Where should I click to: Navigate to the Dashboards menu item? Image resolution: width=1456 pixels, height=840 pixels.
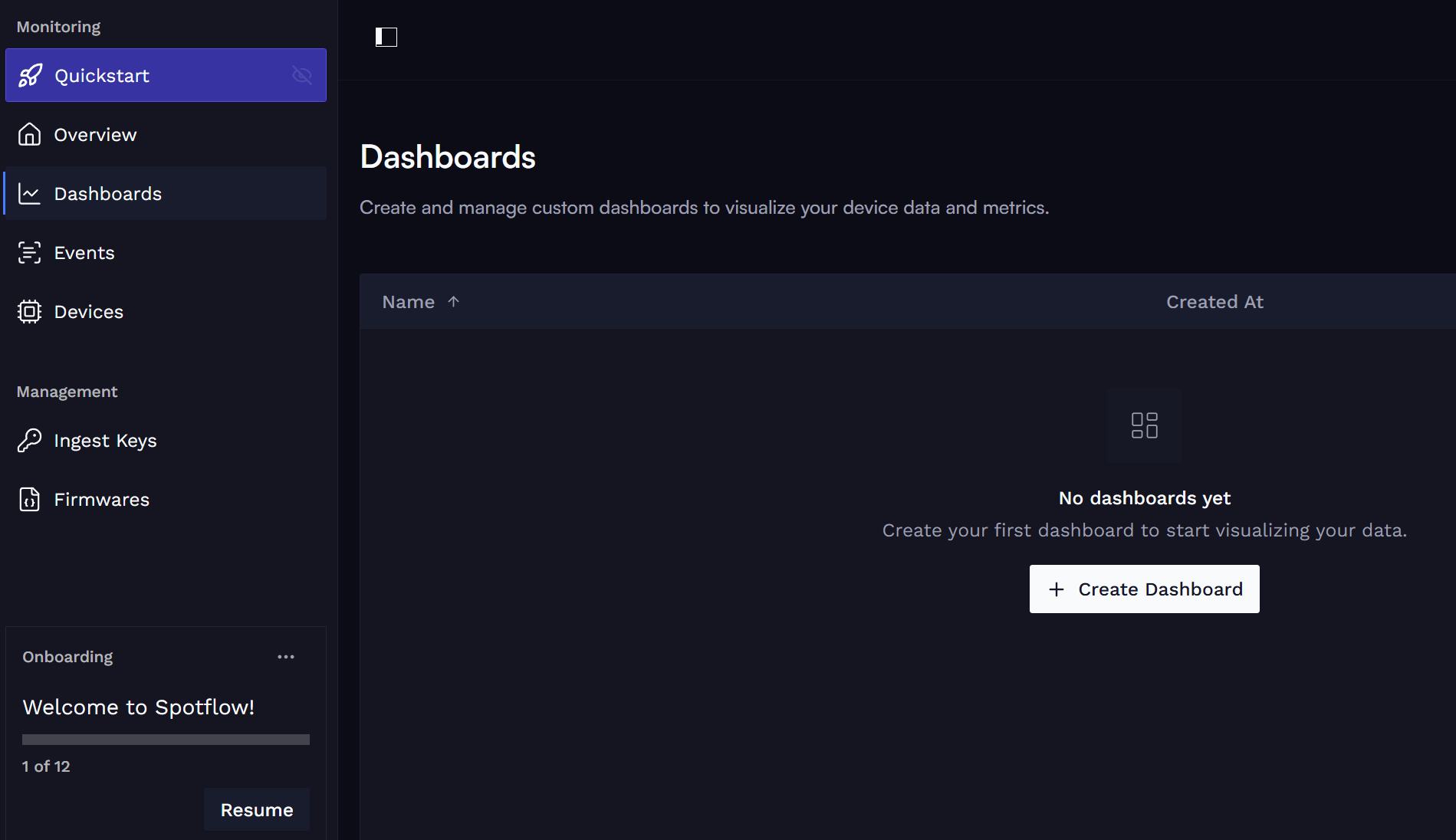pyautogui.click(x=107, y=193)
